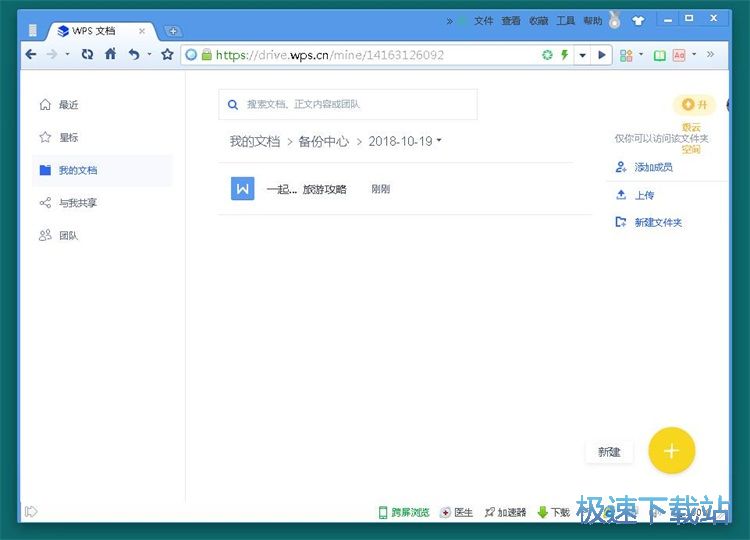Expand dropdown next to undo icon
This screenshot has height=540, width=750.
pos(150,55)
